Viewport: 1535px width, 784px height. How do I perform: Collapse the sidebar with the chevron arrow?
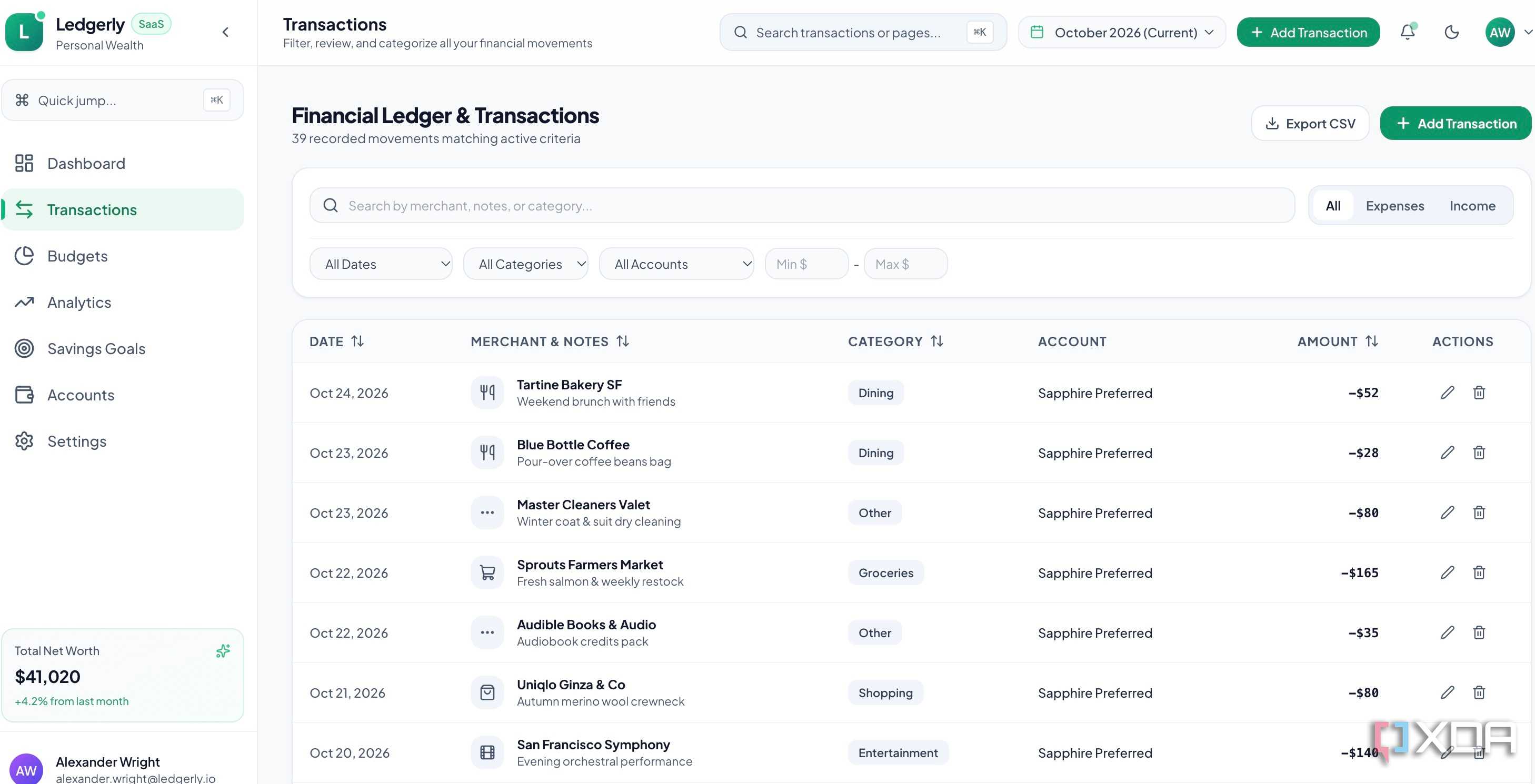(225, 32)
